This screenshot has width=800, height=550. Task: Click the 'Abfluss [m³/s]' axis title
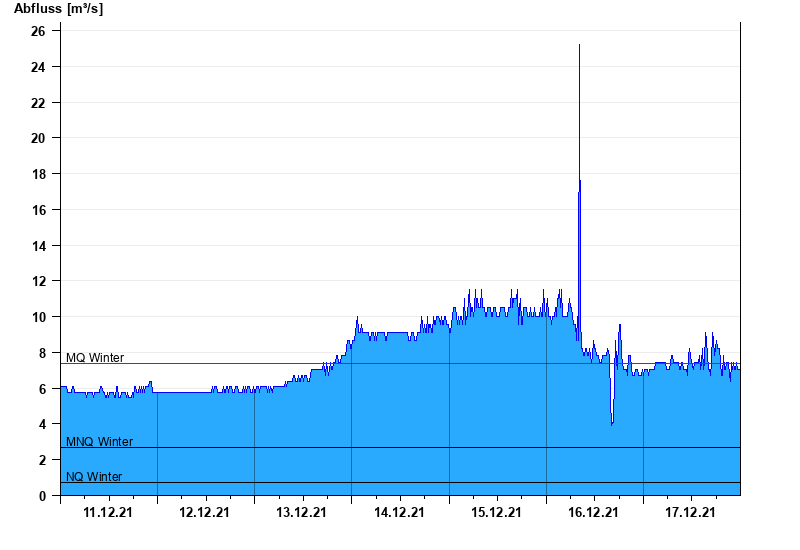click(59, 9)
